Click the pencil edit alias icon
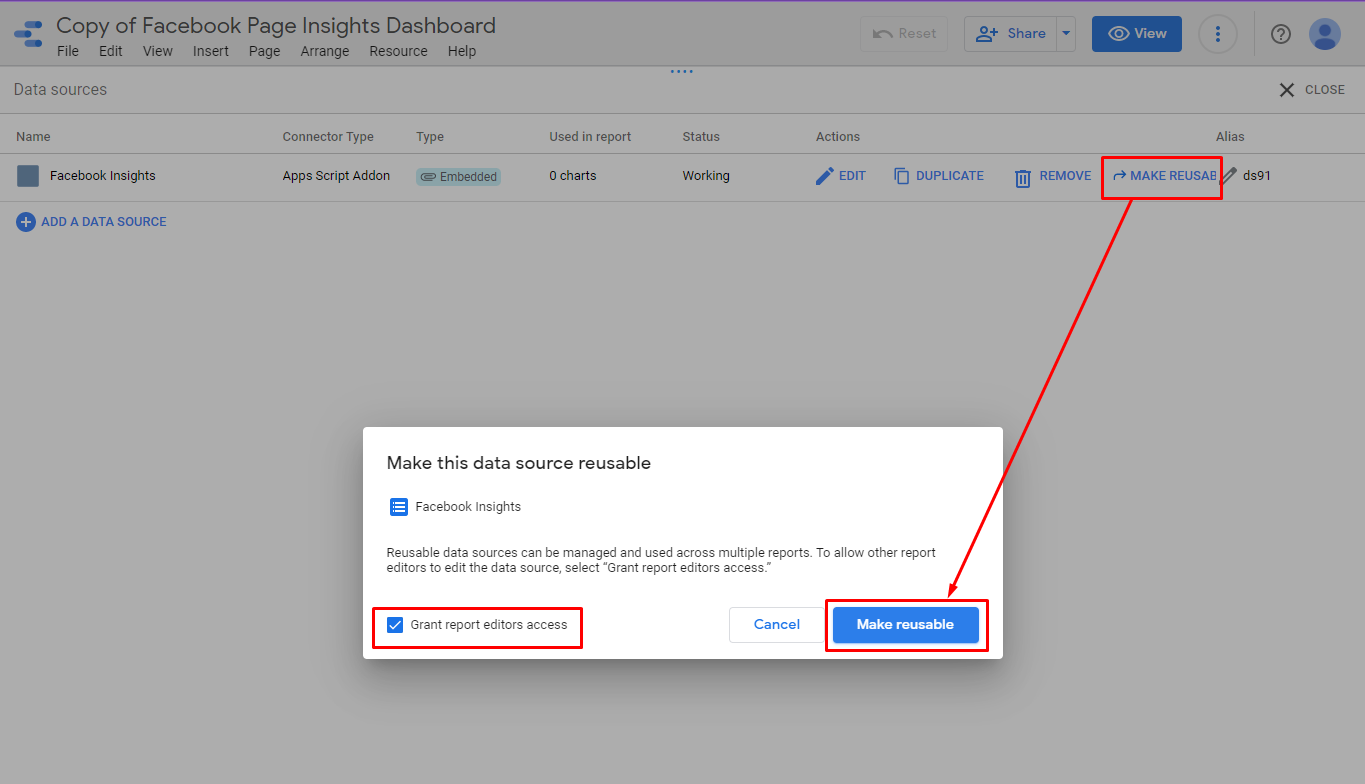 pos(1230,176)
